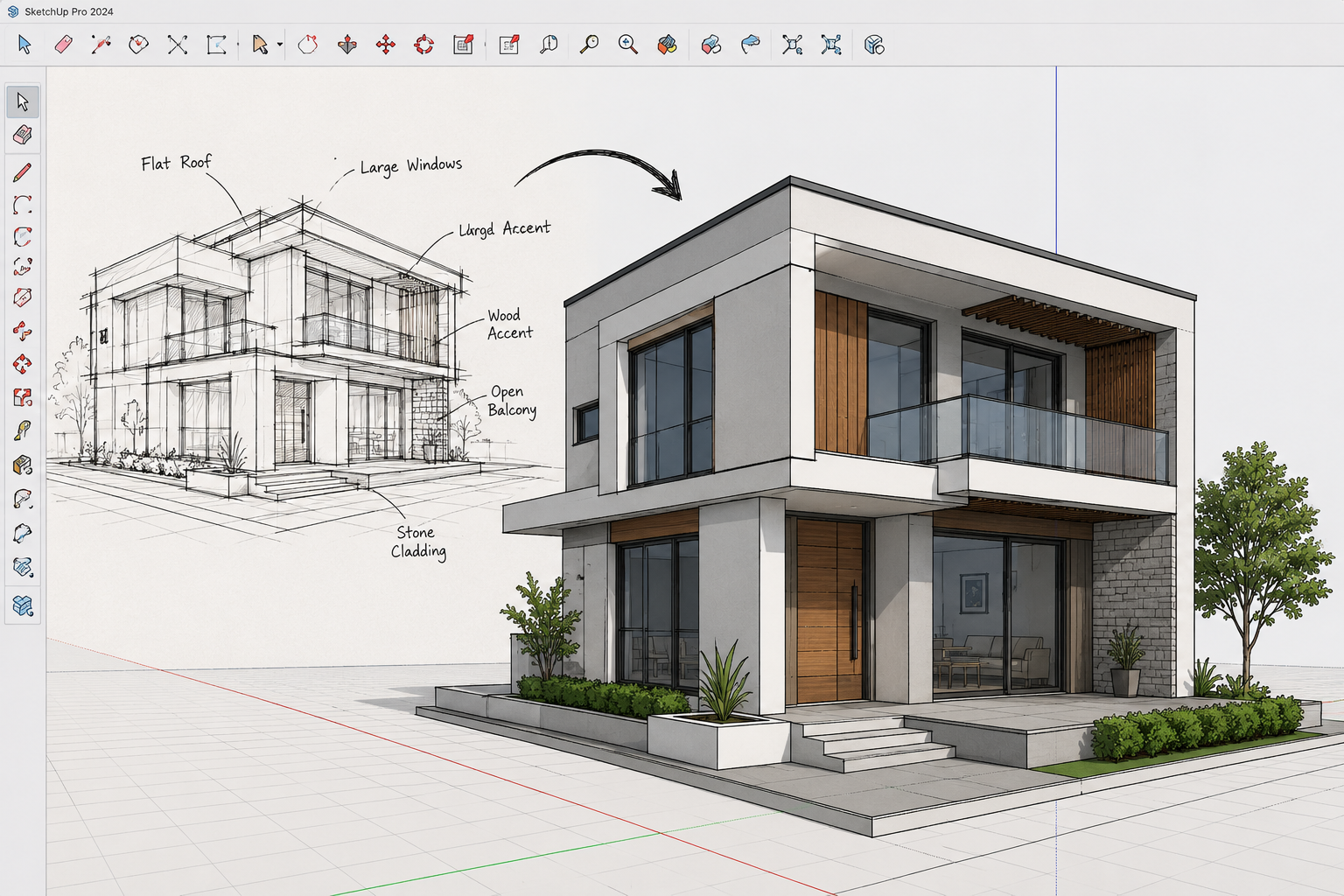Screen dimensions: 1344x896
Task: Open the blue 3D Warehouse icon at left toolbar bottom
Action: pyautogui.click(x=23, y=605)
